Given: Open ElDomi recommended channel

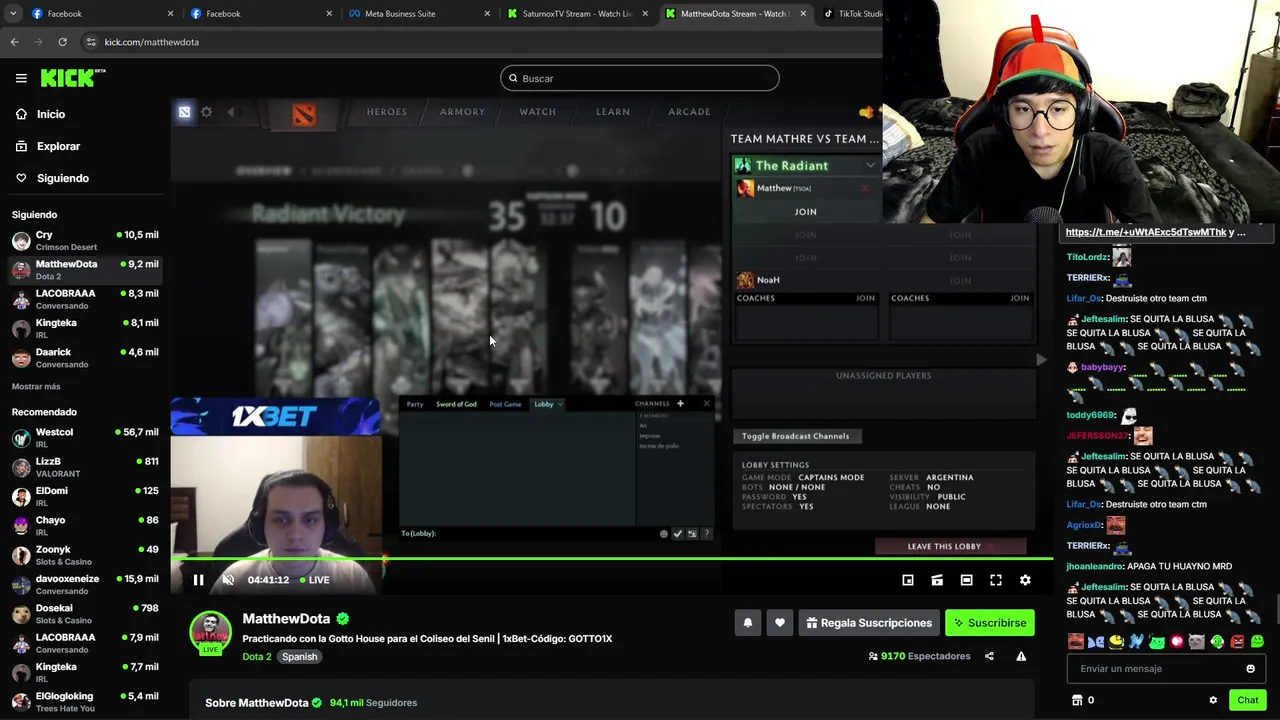Looking at the screenshot, I should click(85, 496).
